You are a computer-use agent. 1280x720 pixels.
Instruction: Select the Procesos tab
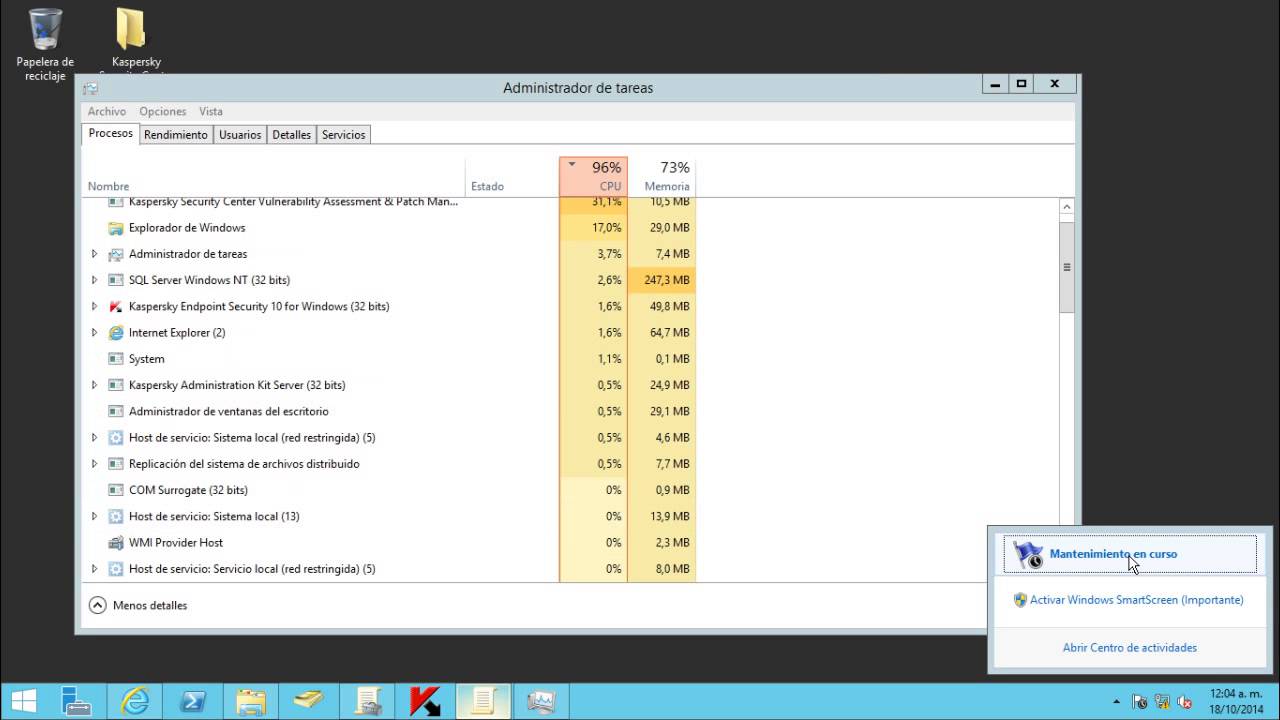click(110, 134)
